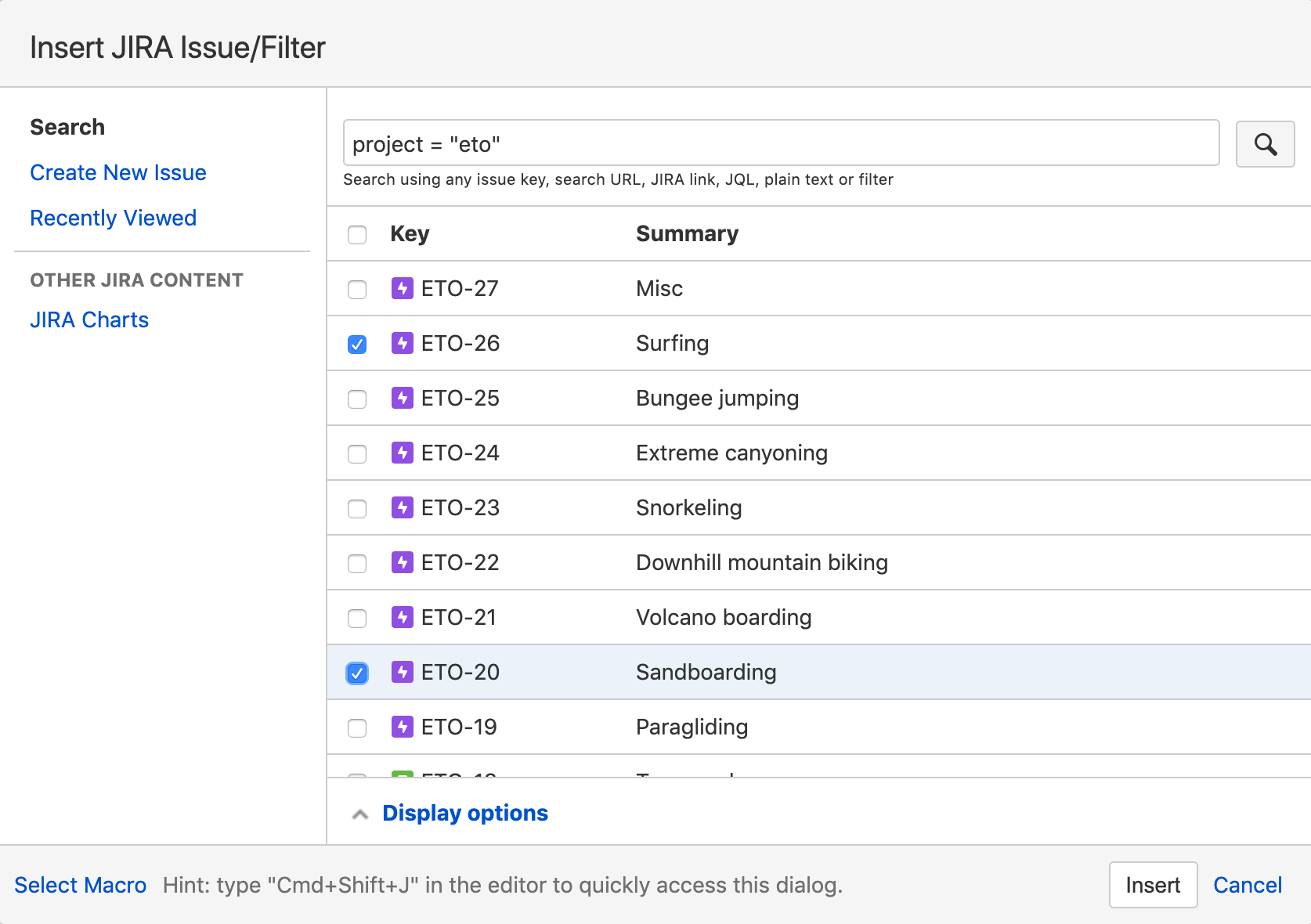Click the epic icon beside ETO-20

coord(403,672)
